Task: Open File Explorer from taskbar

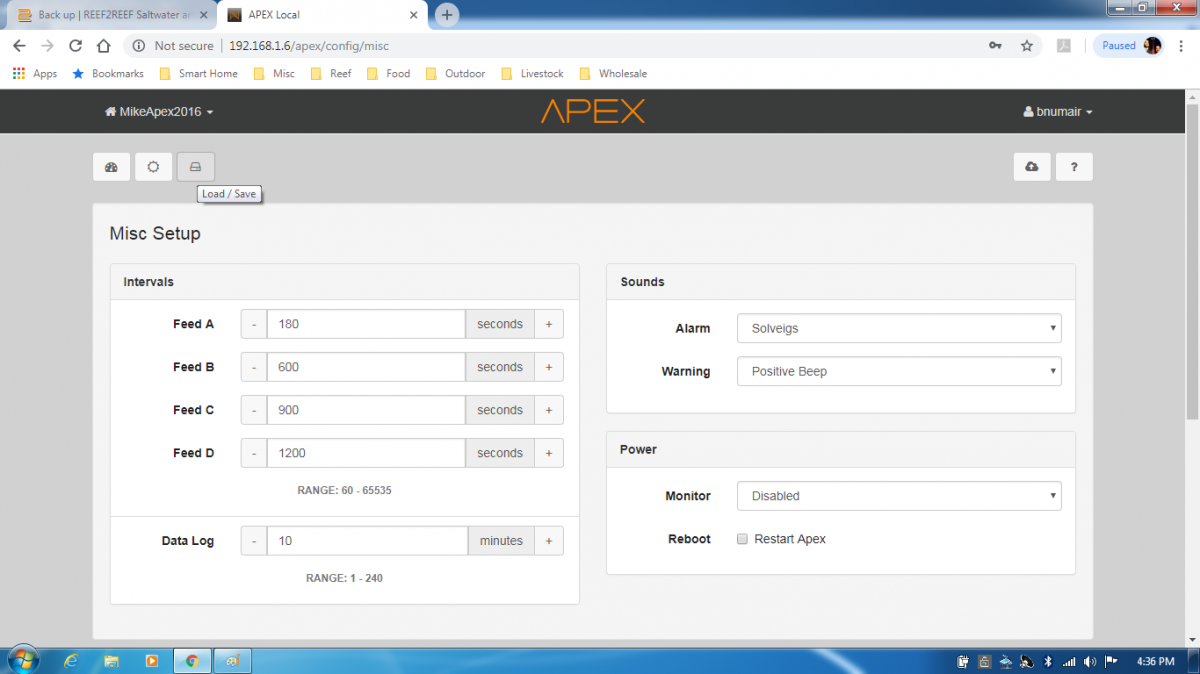Action: pos(111,661)
